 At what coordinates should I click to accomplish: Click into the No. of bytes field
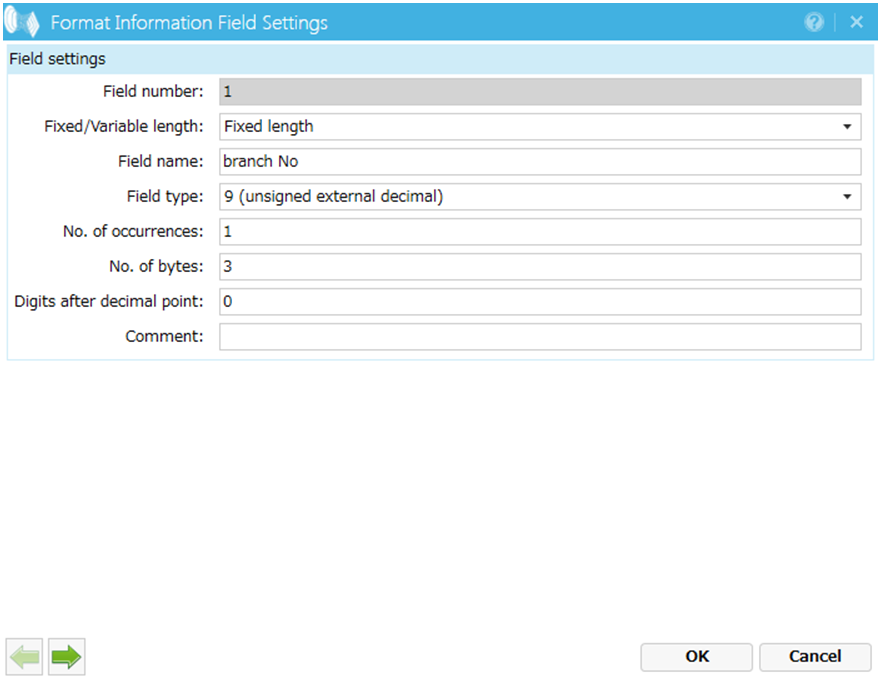pos(539,267)
